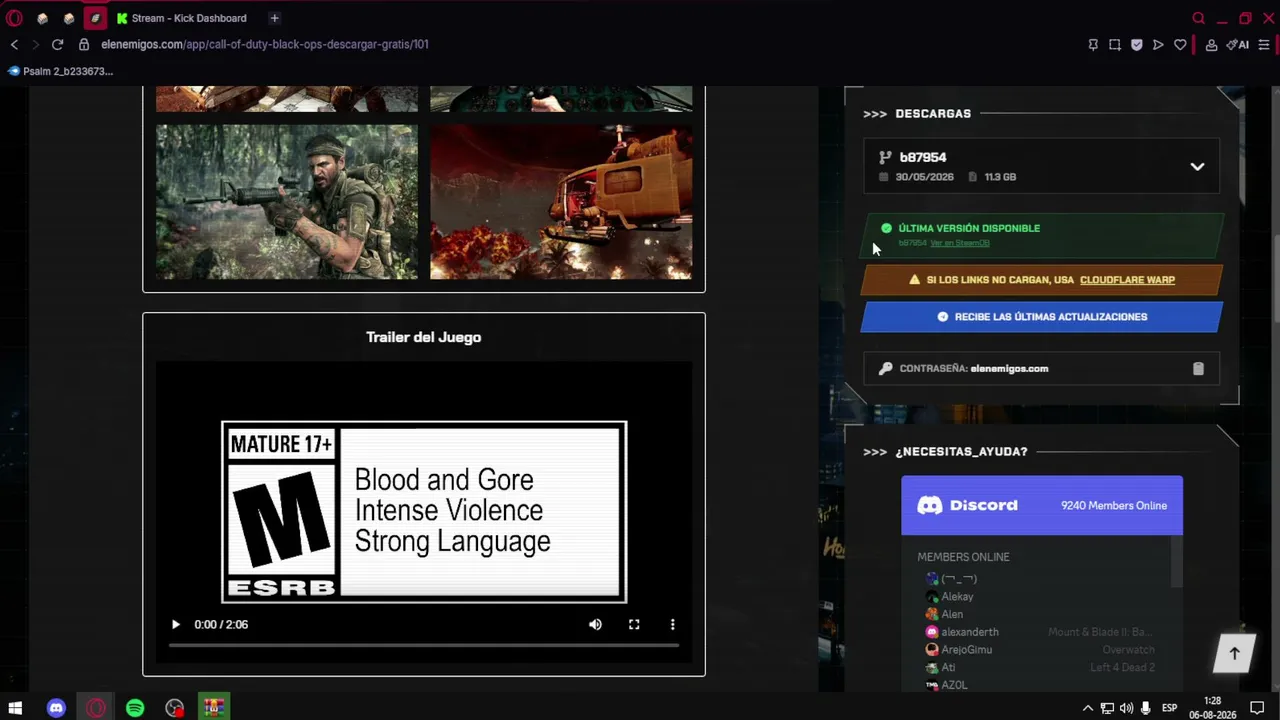
Task: Switch to the first pinned browser tab
Action: (x=42, y=18)
